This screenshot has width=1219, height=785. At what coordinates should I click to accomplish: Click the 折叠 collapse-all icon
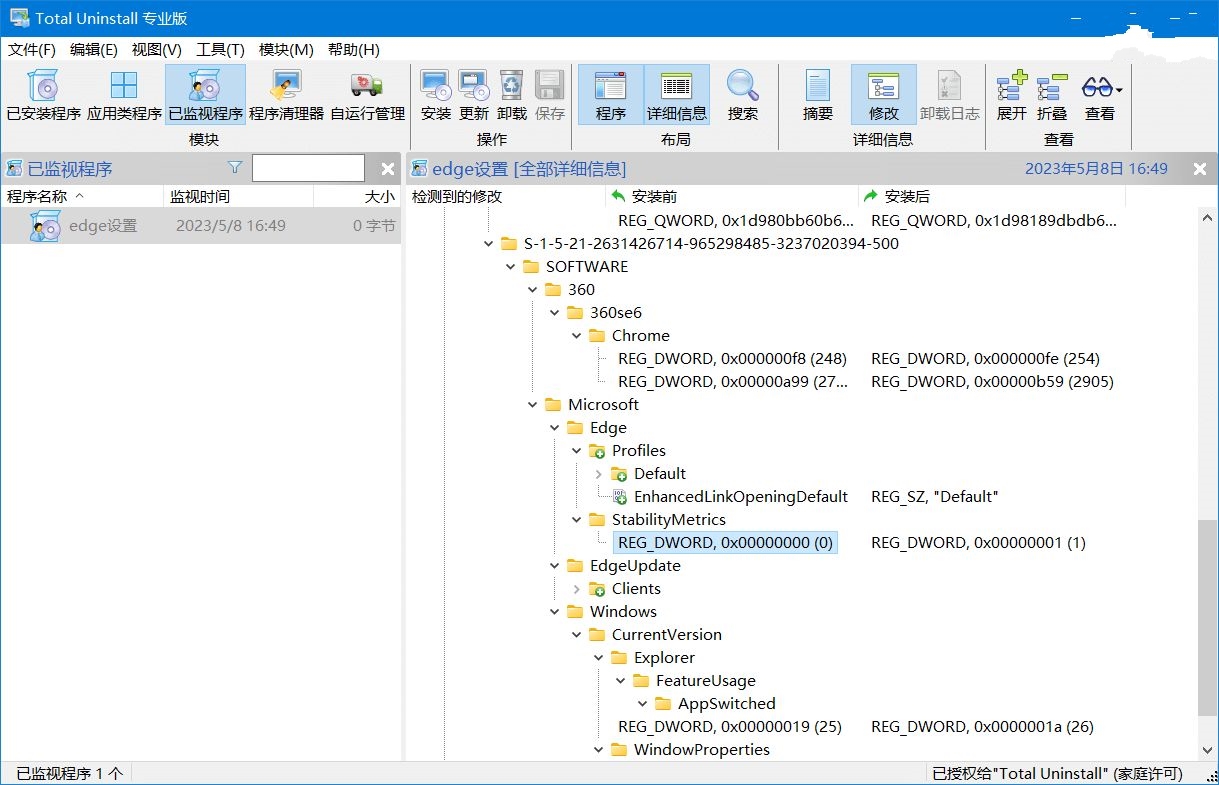coord(1052,96)
